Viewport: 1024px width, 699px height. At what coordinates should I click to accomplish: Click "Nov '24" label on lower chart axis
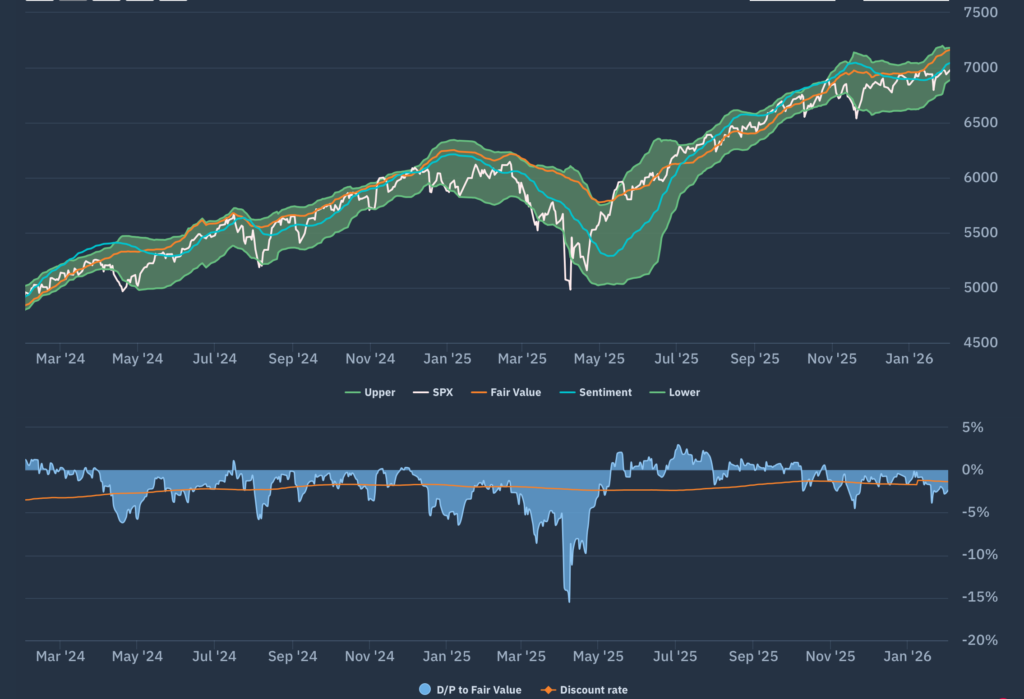pyautogui.click(x=371, y=657)
